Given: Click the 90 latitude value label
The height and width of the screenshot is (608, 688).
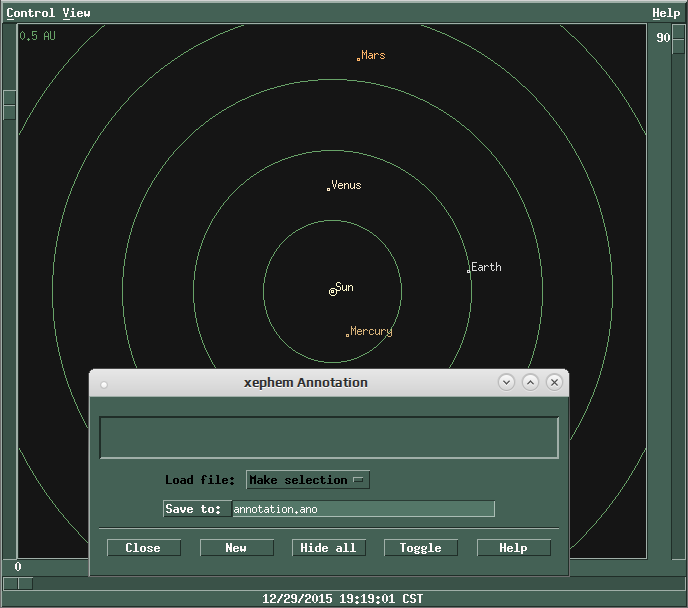Looking at the screenshot, I should (663, 38).
